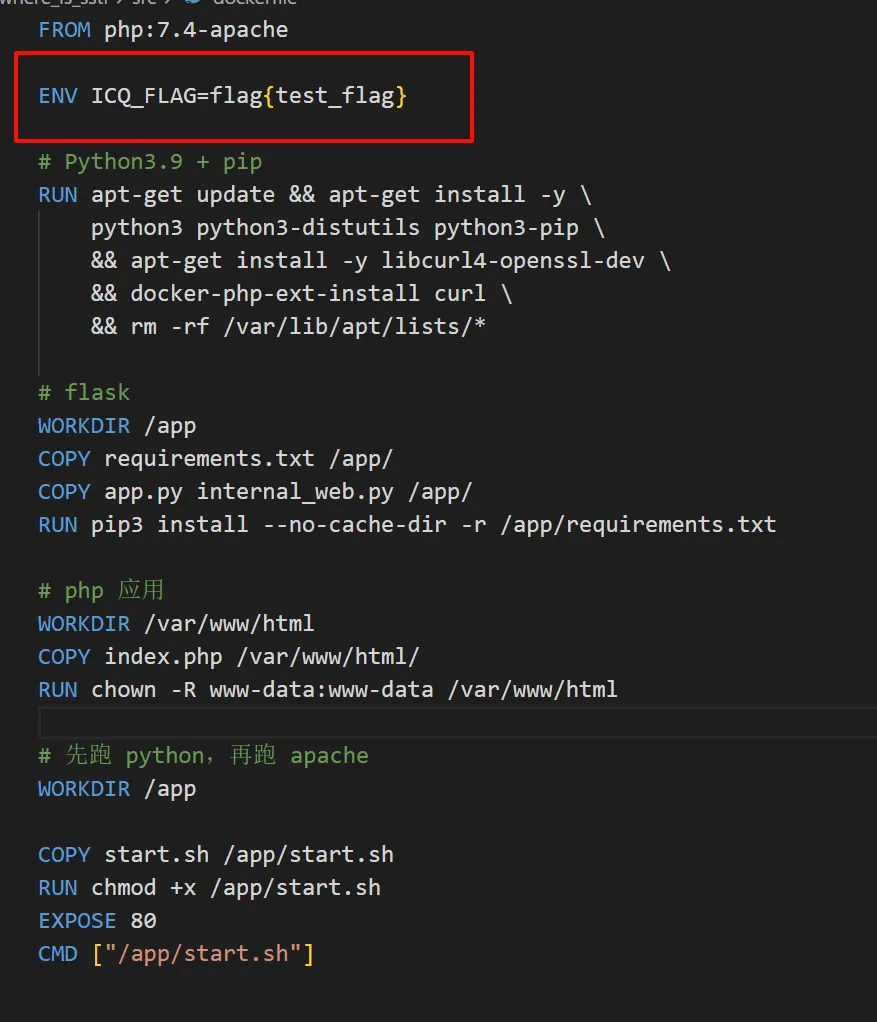The height and width of the screenshot is (1022, 877).
Task: Click index.php in the COPY line
Action: point(164,657)
